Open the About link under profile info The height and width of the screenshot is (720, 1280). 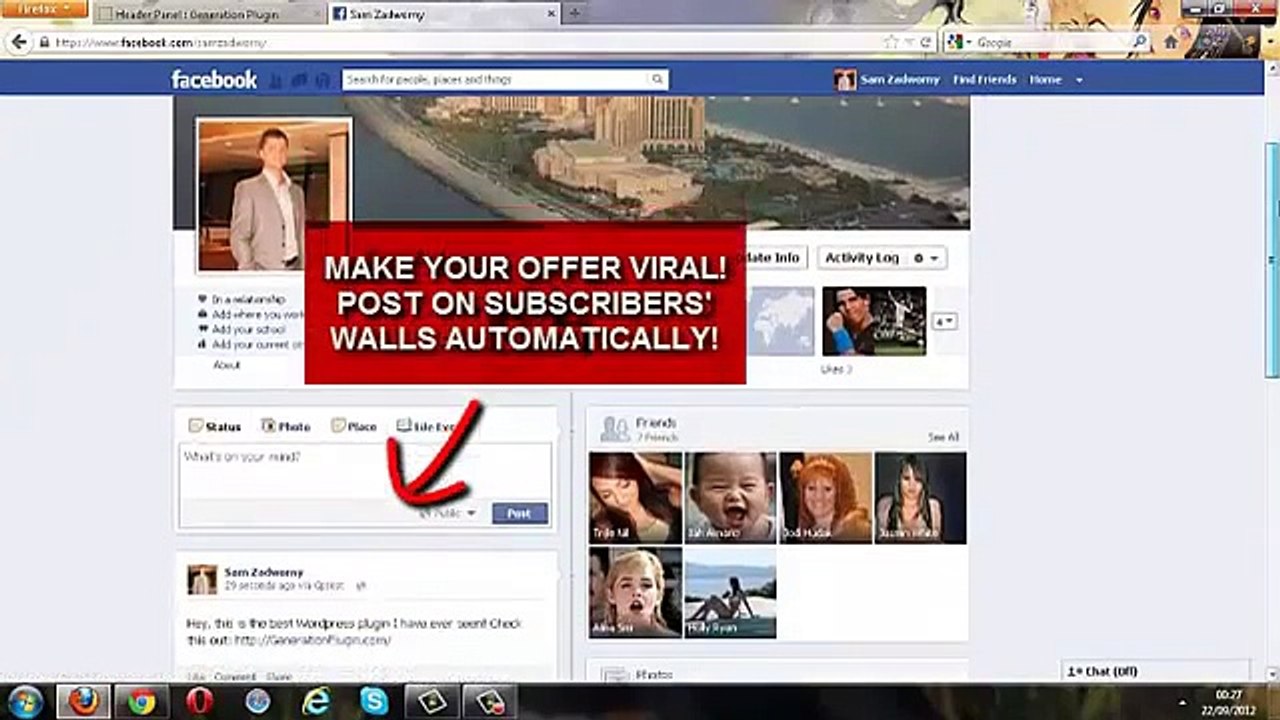(x=227, y=365)
